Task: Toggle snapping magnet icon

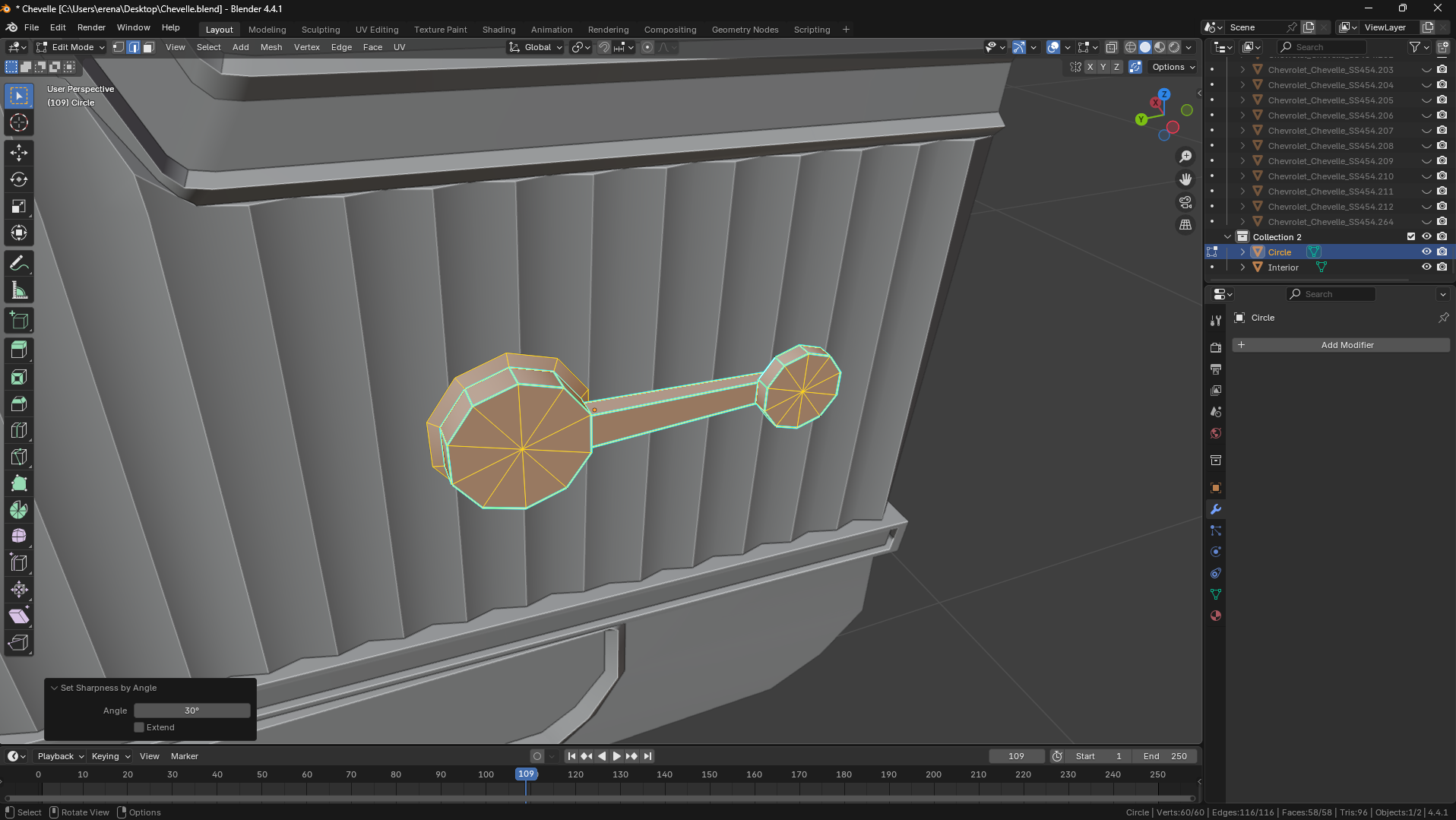Action: pos(604,47)
